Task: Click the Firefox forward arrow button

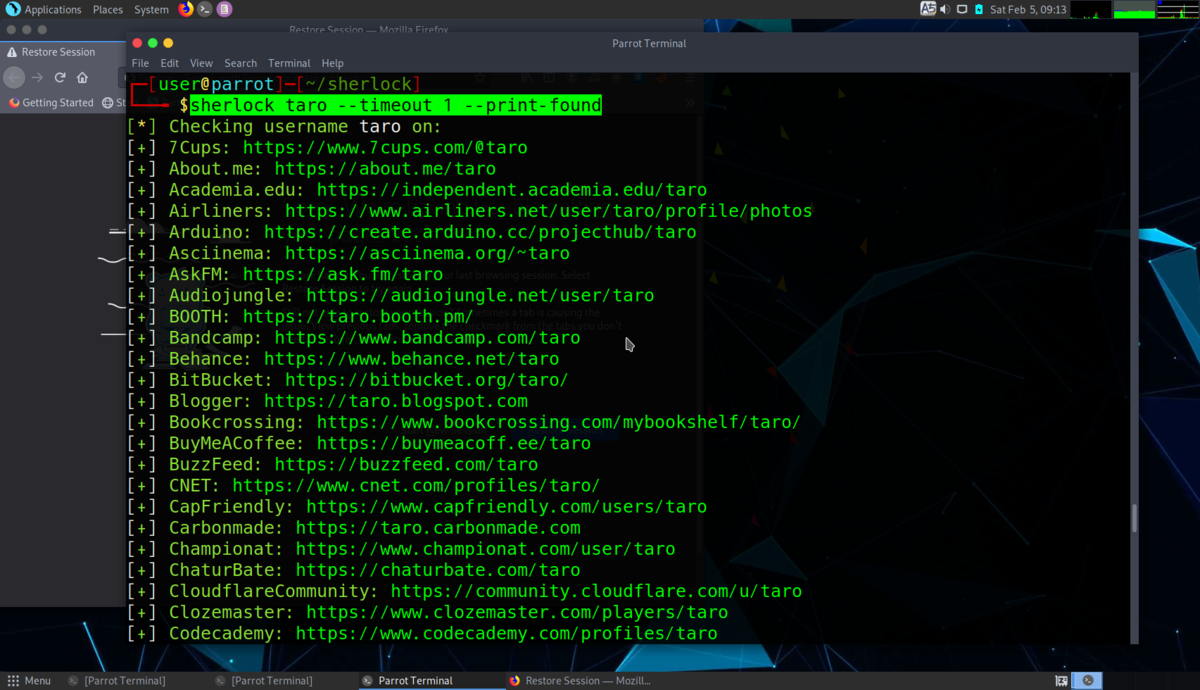Action: click(x=37, y=78)
